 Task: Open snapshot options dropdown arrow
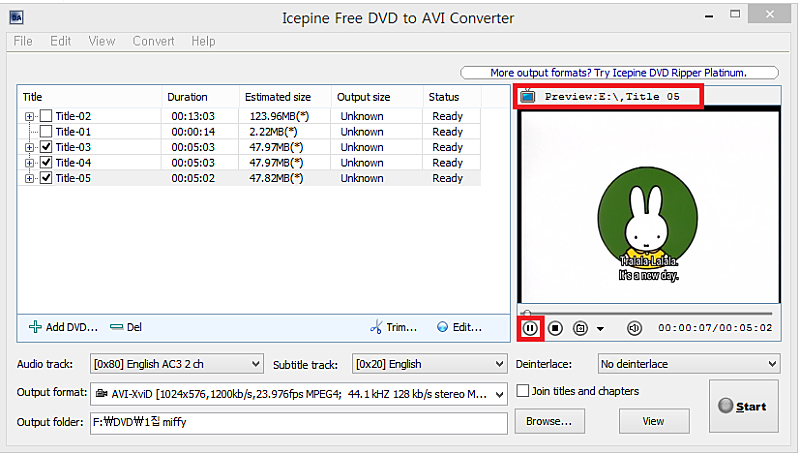601,329
